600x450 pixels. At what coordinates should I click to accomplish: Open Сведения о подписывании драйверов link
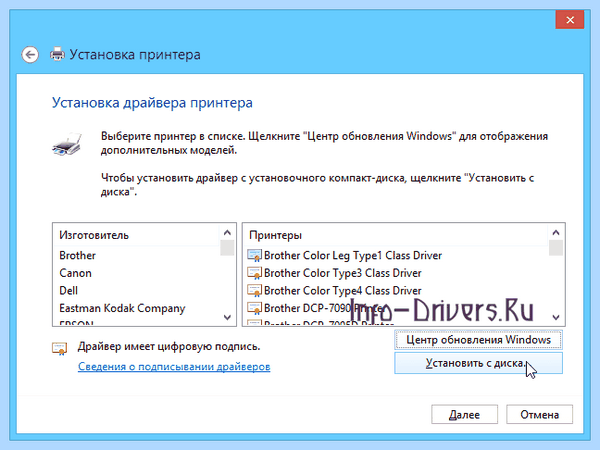[x=174, y=367]
